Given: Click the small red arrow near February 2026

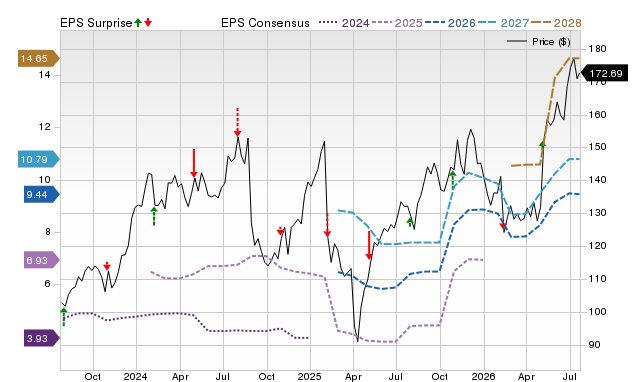Looking at the screenshot, I should click(503, 227).
